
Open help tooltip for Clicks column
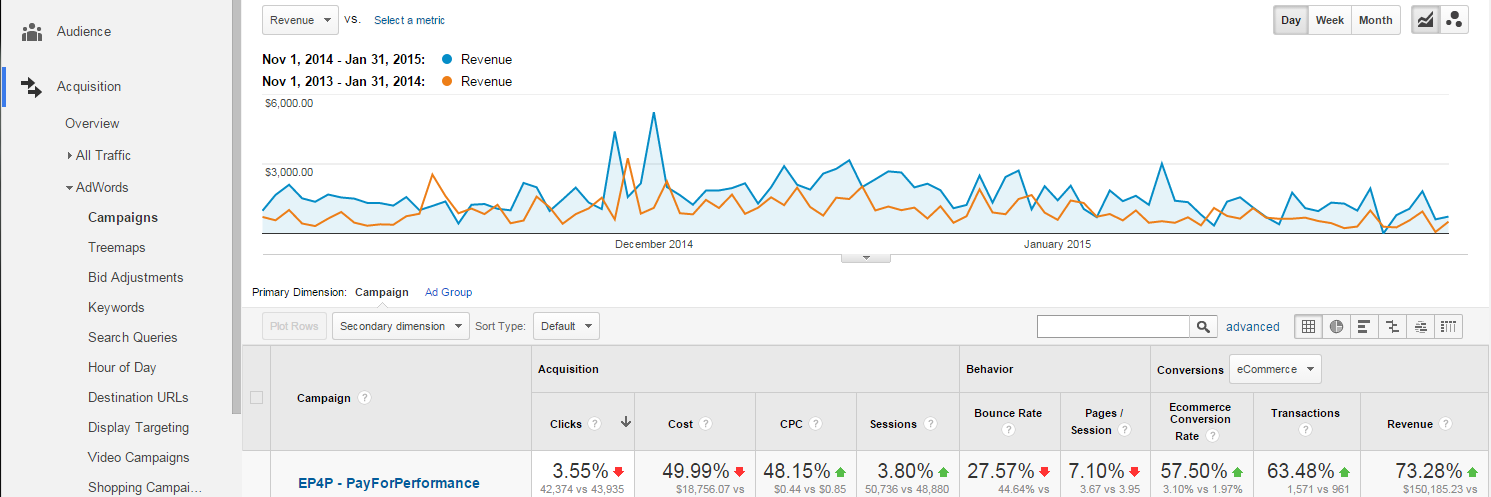[x=595, y=424]
